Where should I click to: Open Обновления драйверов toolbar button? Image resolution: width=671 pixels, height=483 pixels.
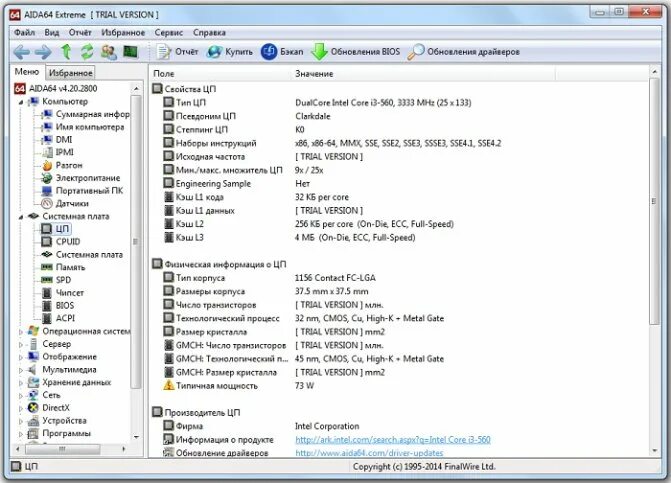pyautogui.click(x=463, y=52)
